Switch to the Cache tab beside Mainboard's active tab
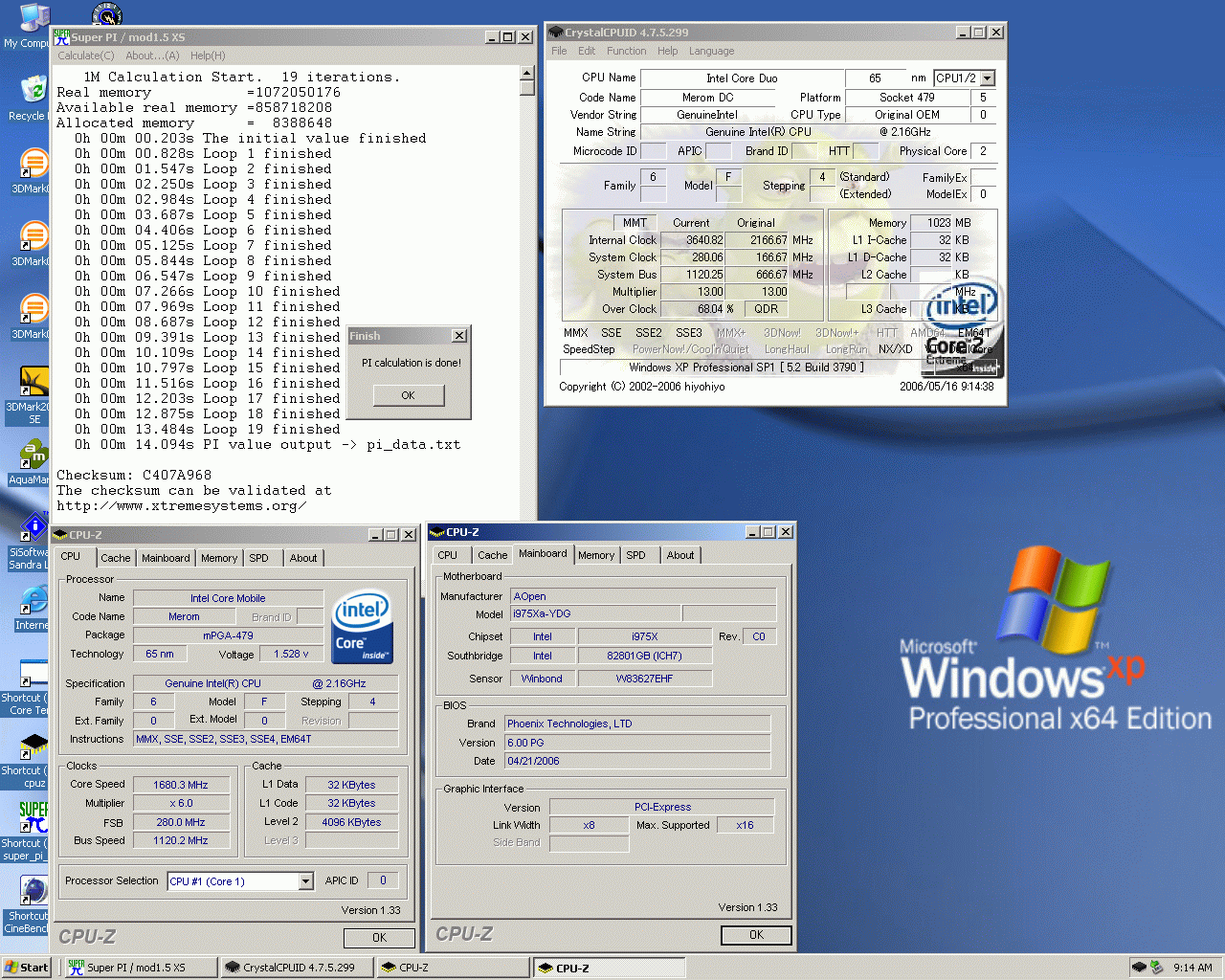This screenshot has height=980, width=1225. coord(492,555)
